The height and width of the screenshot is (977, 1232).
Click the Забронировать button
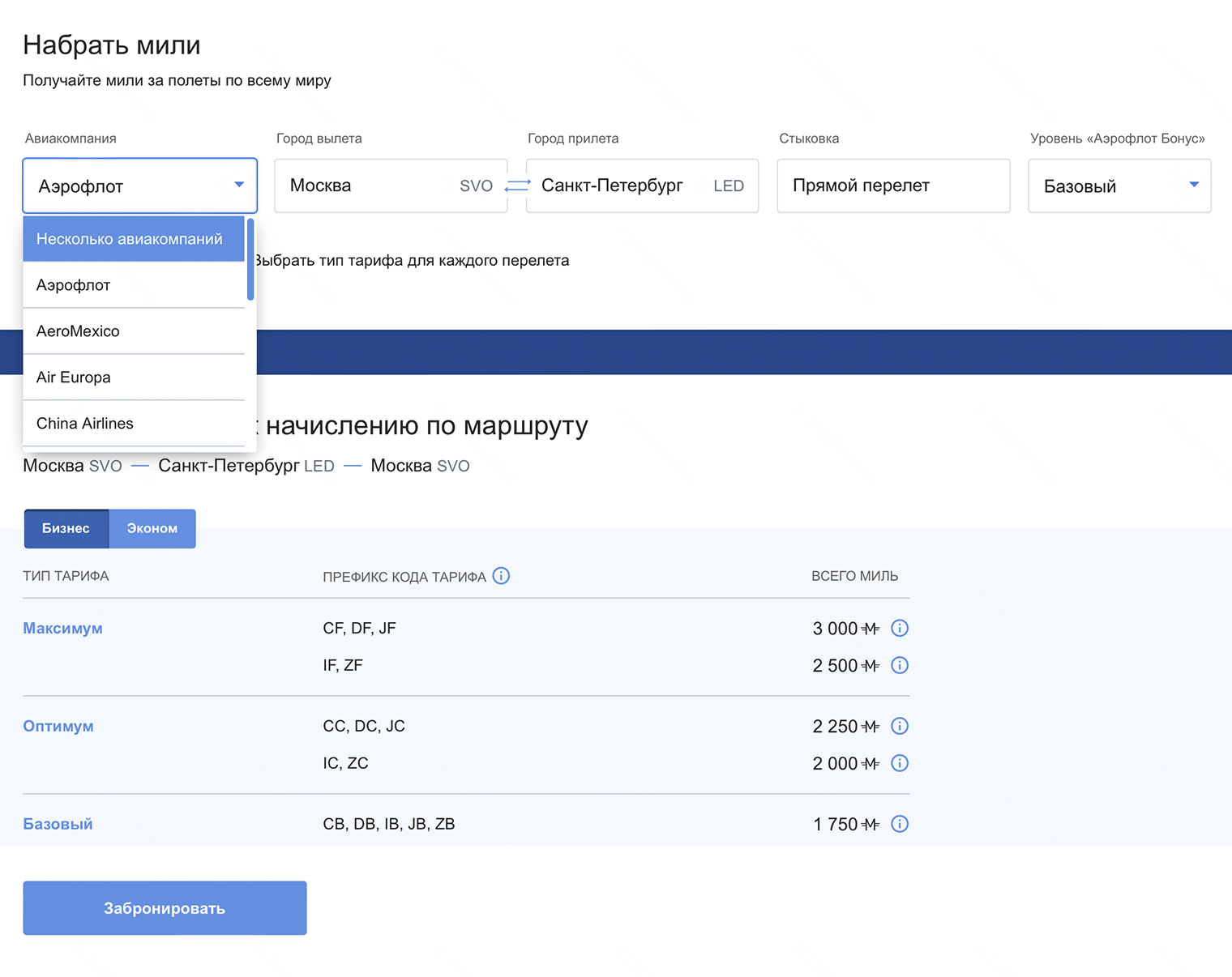165,908
